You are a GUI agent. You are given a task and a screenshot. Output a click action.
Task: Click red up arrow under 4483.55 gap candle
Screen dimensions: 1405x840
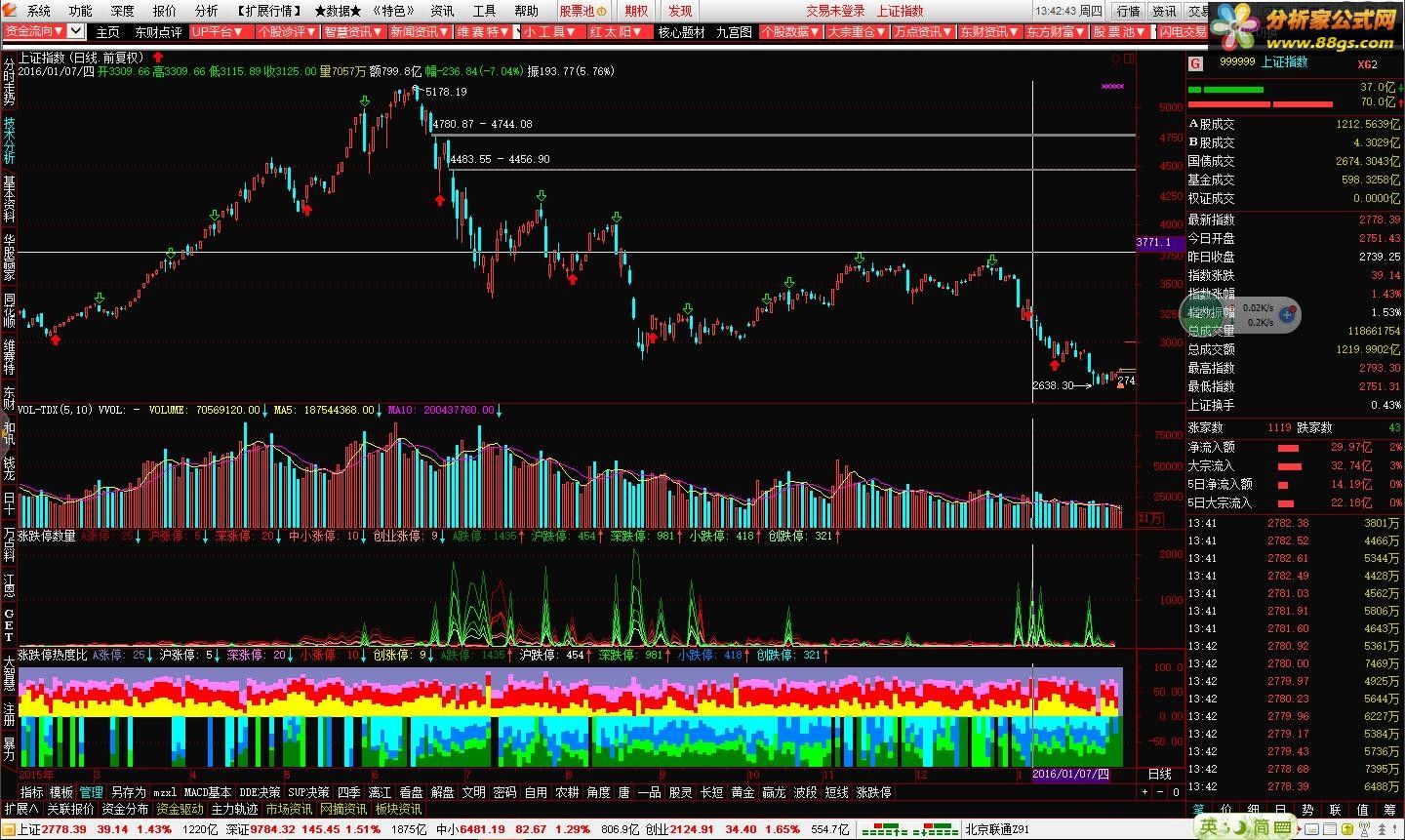[439, 199]
